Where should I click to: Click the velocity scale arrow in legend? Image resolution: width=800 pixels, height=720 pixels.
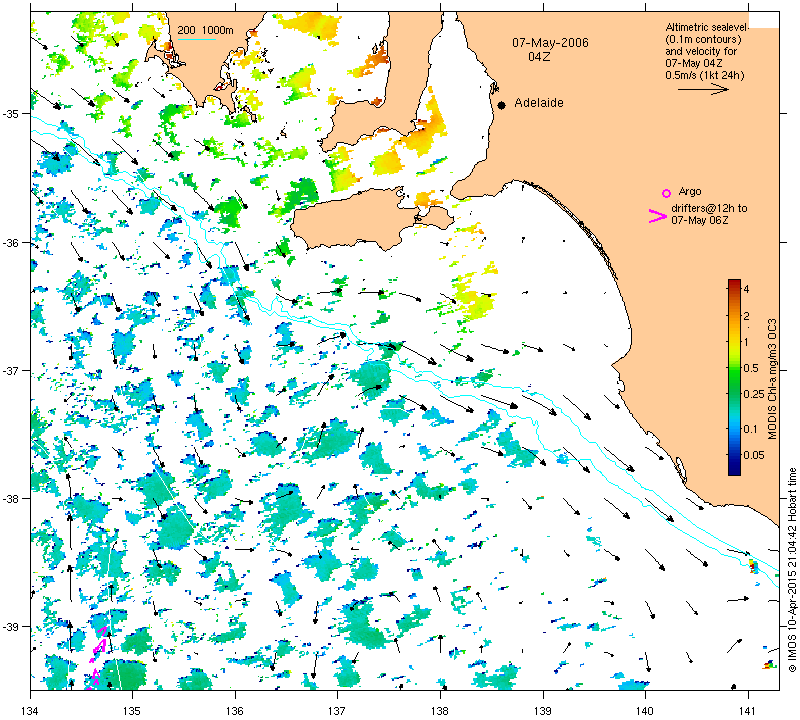703,89
